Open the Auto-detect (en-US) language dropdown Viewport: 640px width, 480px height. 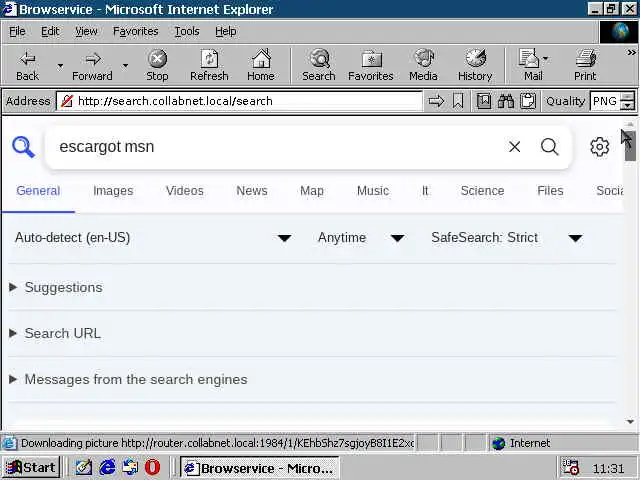coord(153,238)
